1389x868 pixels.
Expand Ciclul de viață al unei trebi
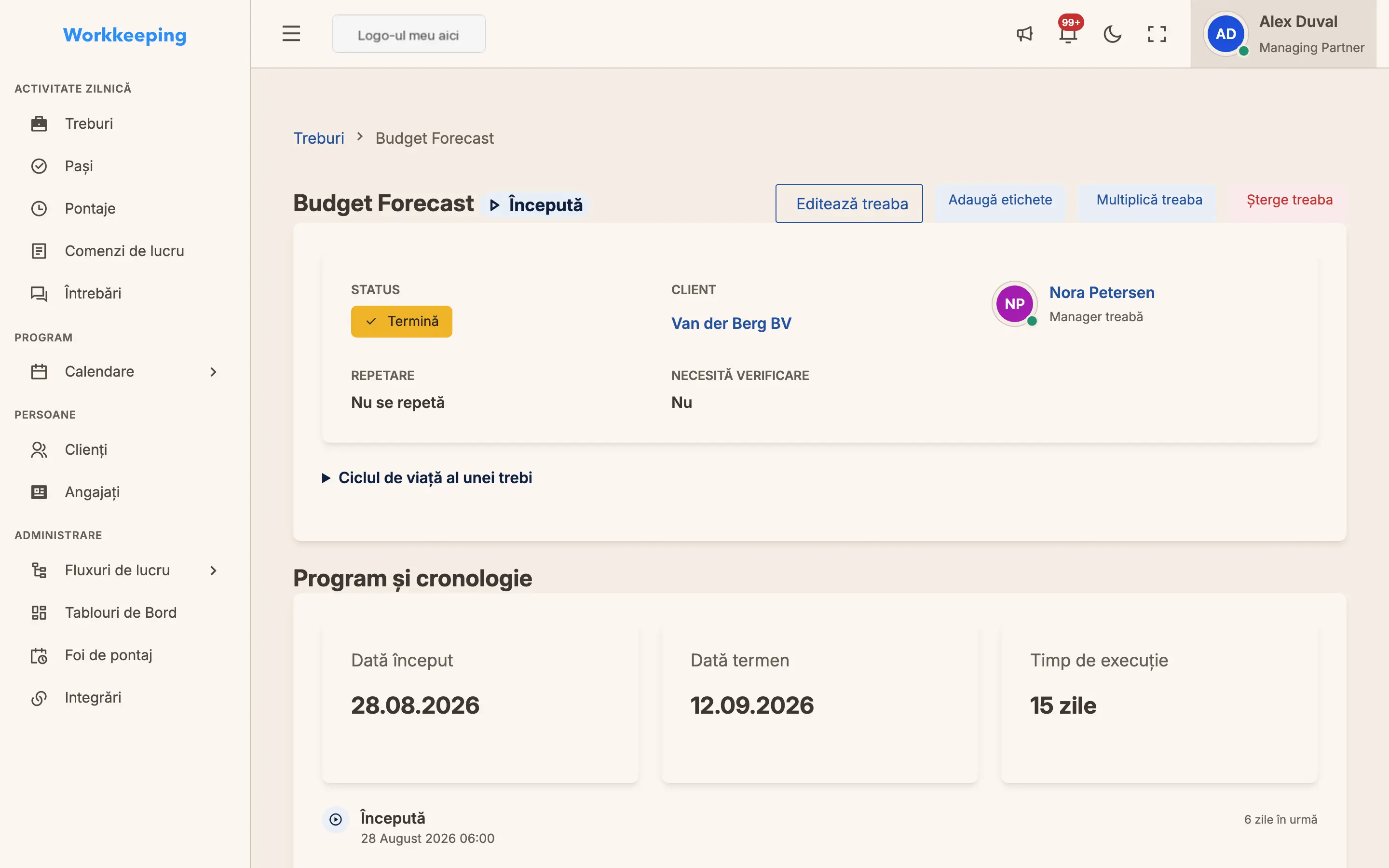(x=427, y=477)
